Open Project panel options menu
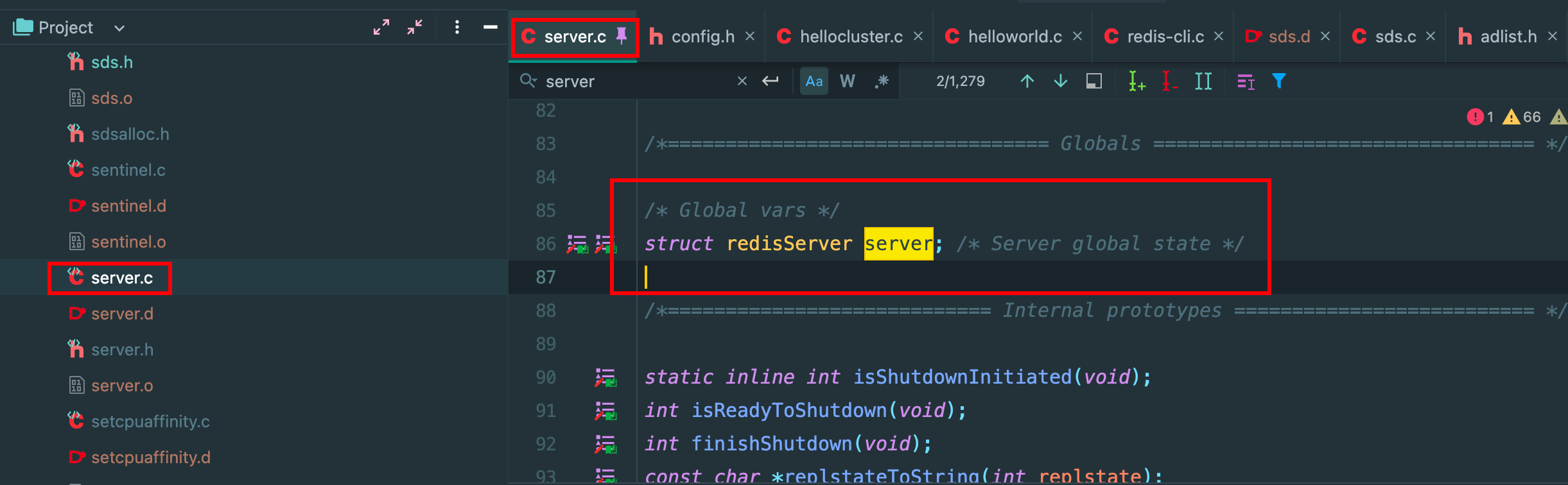Viewport: 1568px width, 485px height. pyautogui.click(x=457, y=27)
